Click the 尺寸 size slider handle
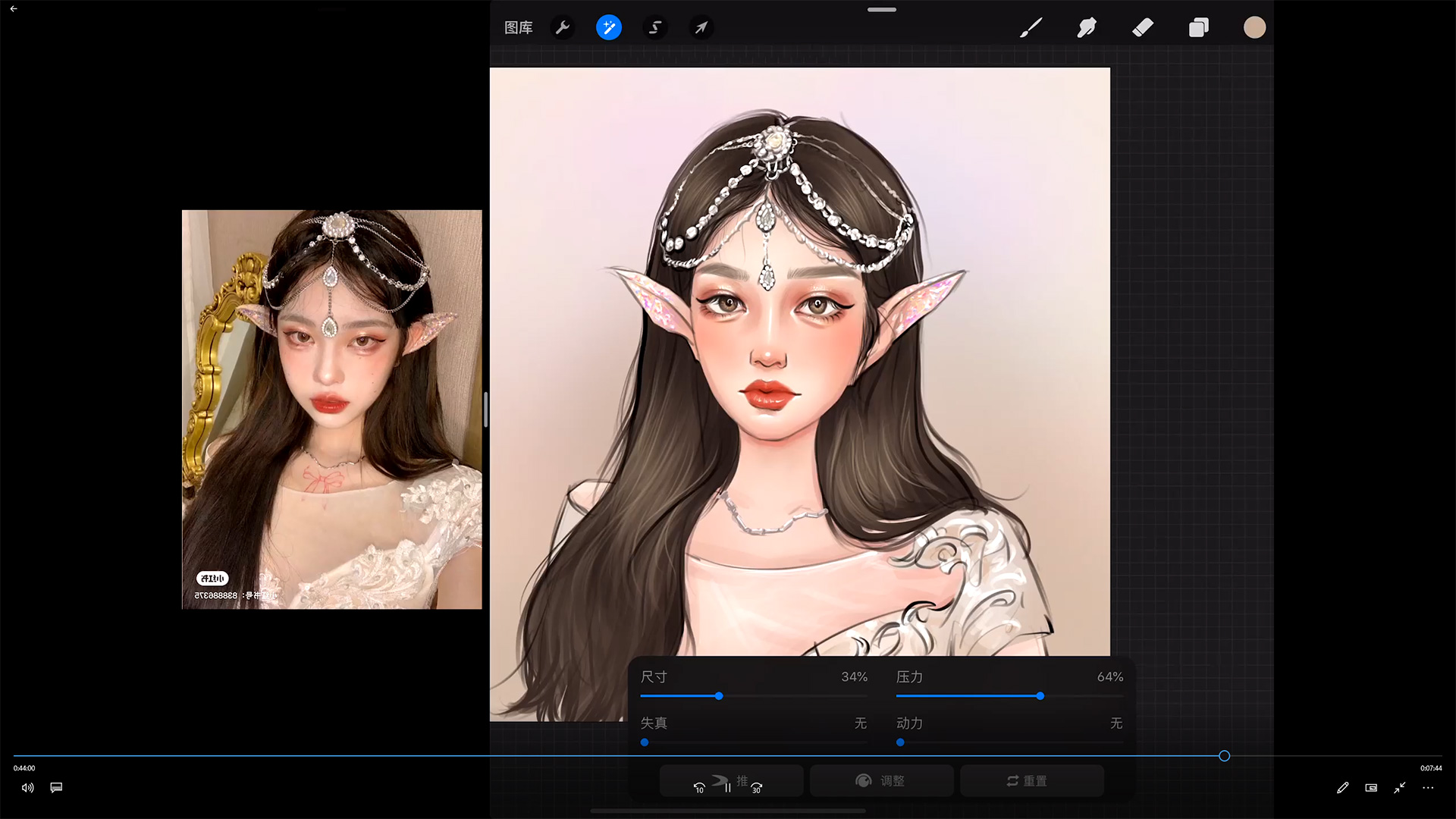 coord(719,696)
